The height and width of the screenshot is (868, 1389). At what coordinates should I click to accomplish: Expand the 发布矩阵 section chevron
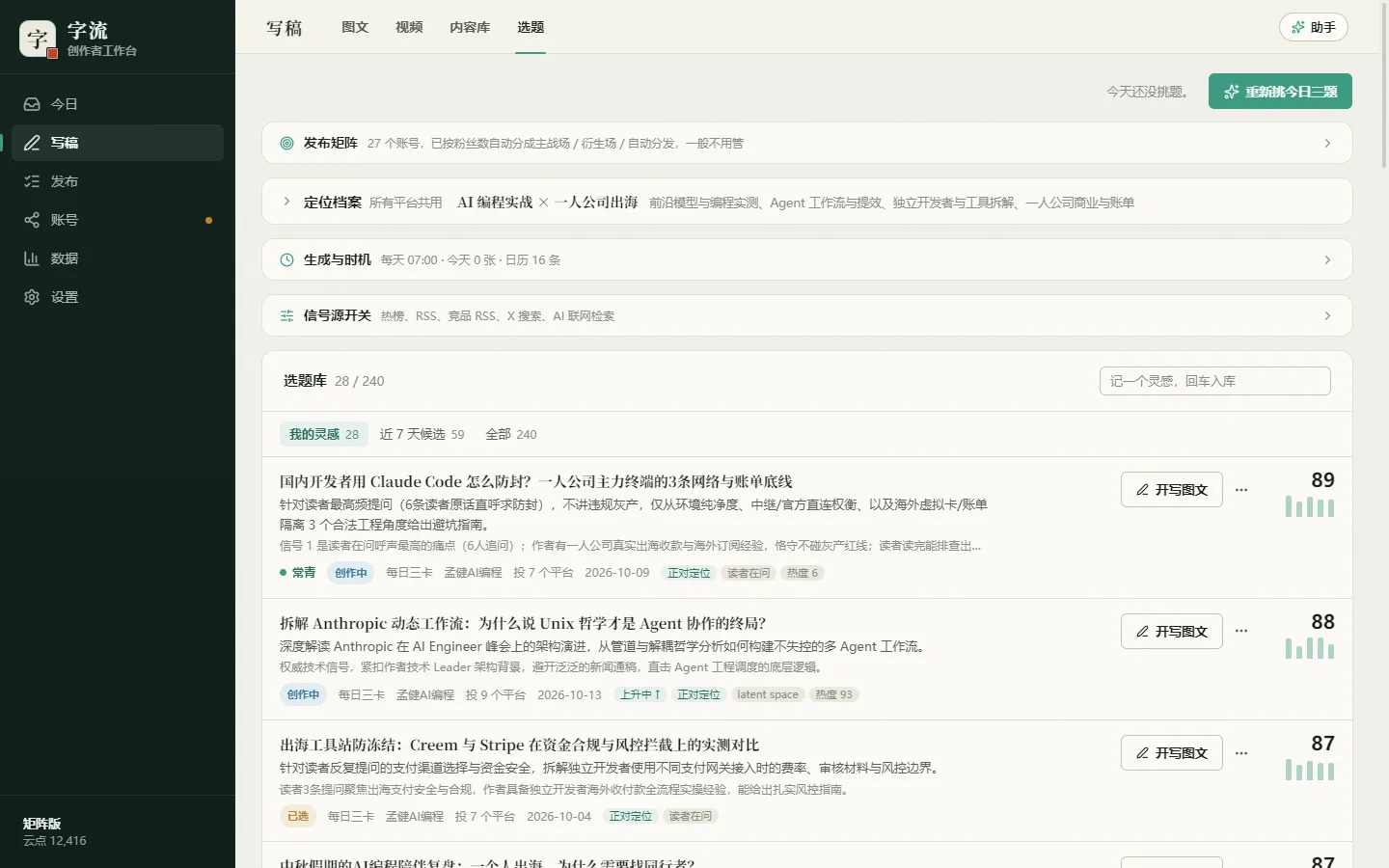1327,143
